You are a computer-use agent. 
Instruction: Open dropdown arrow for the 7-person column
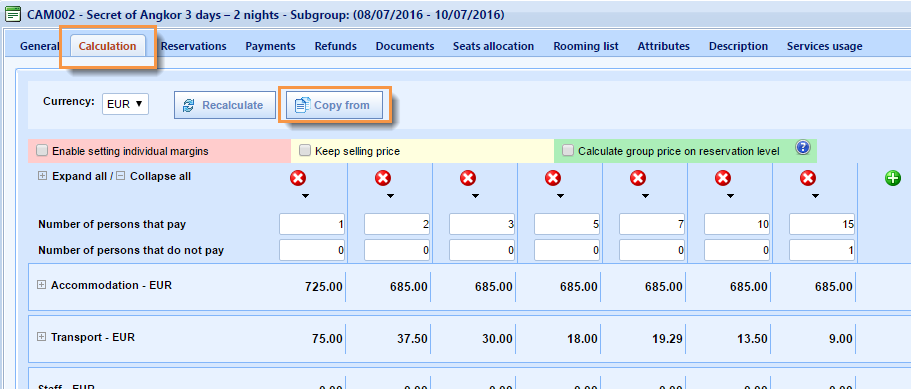pos(645,196)
